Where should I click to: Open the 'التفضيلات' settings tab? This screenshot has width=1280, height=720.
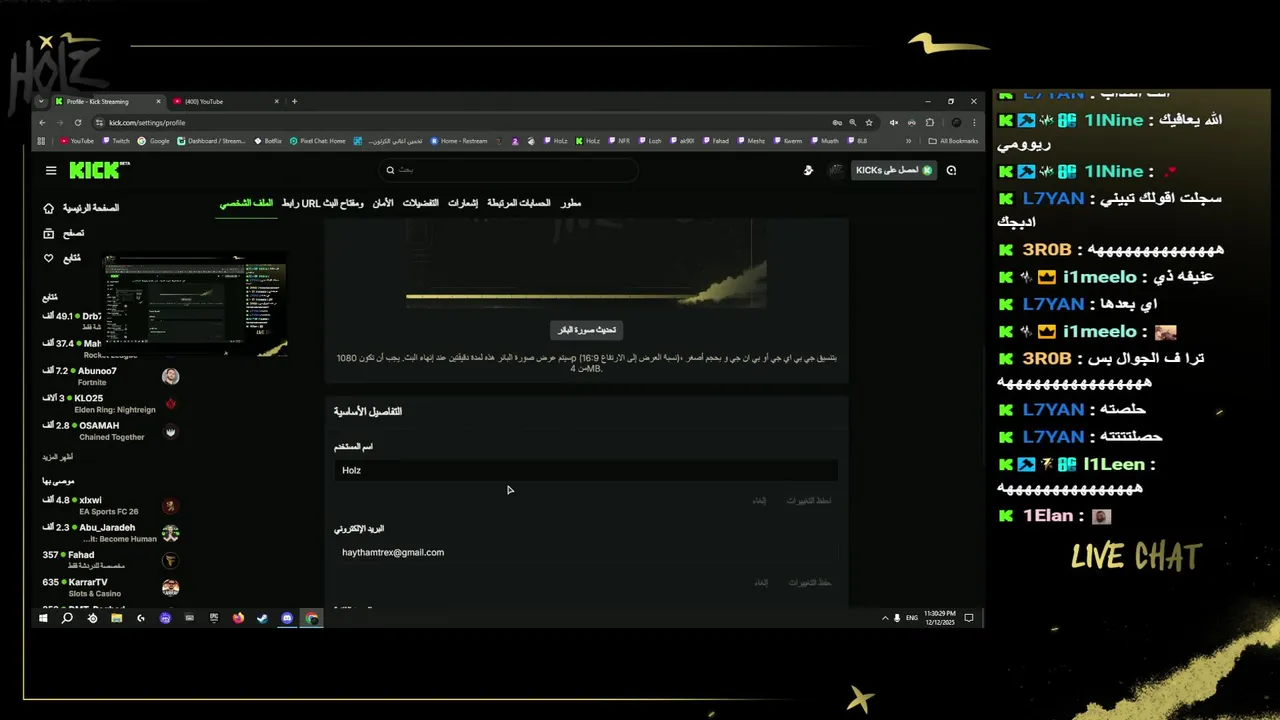click(x=420, y=203)
